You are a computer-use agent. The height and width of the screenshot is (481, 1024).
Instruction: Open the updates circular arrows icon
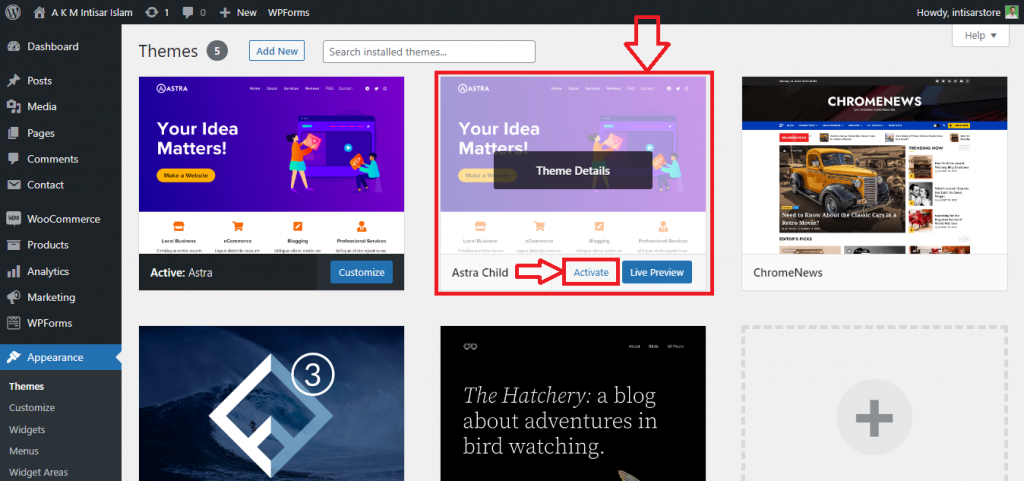[x=152, y=12]
